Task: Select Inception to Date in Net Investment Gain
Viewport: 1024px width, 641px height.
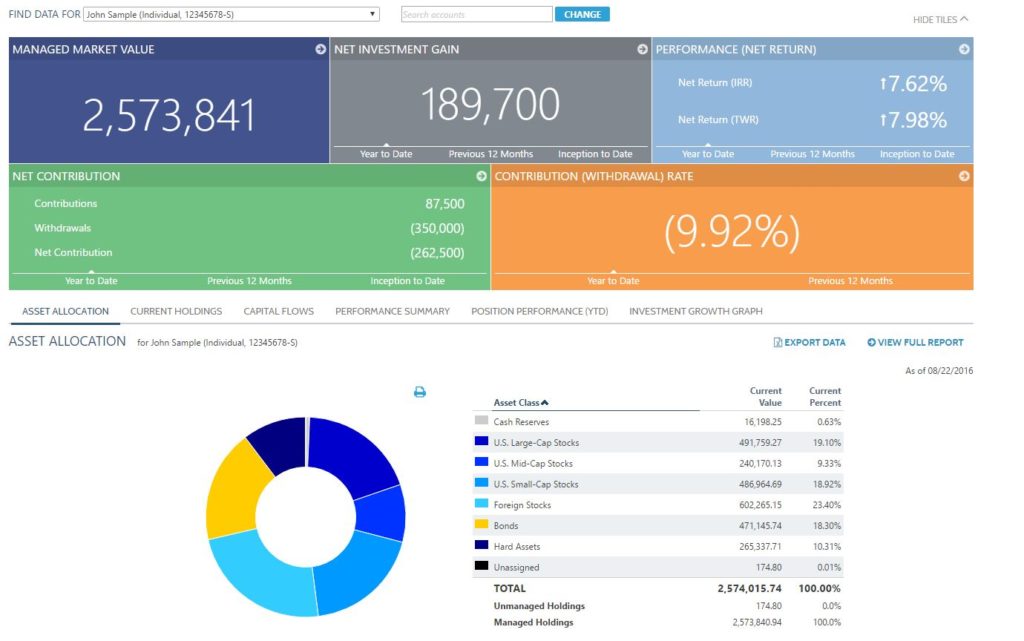Action: click(x=595, y=154)
